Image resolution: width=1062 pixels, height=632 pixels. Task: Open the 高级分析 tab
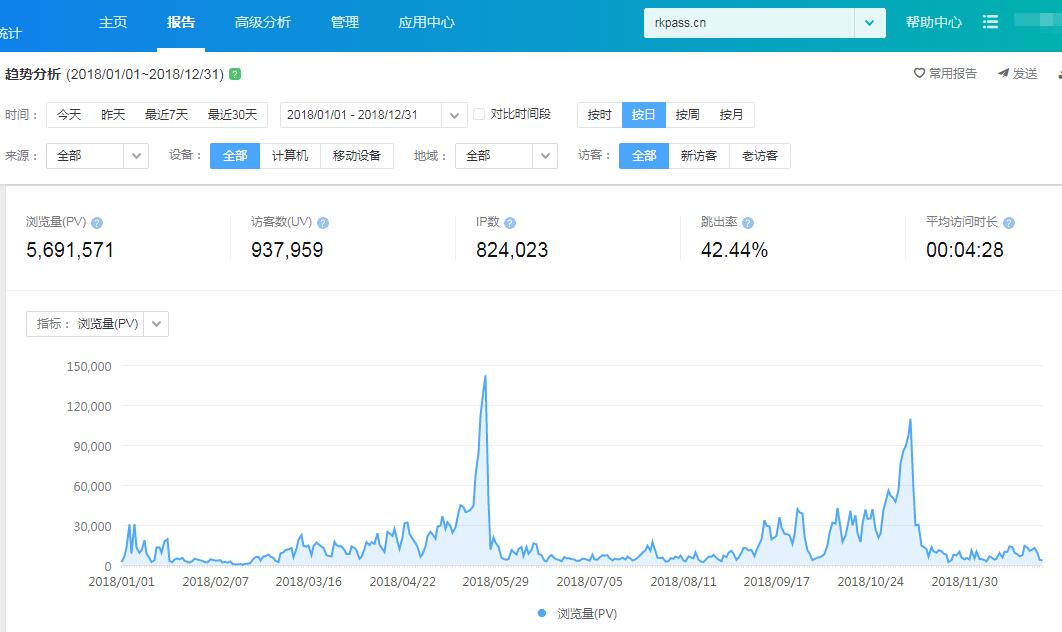tap(262, 22)
